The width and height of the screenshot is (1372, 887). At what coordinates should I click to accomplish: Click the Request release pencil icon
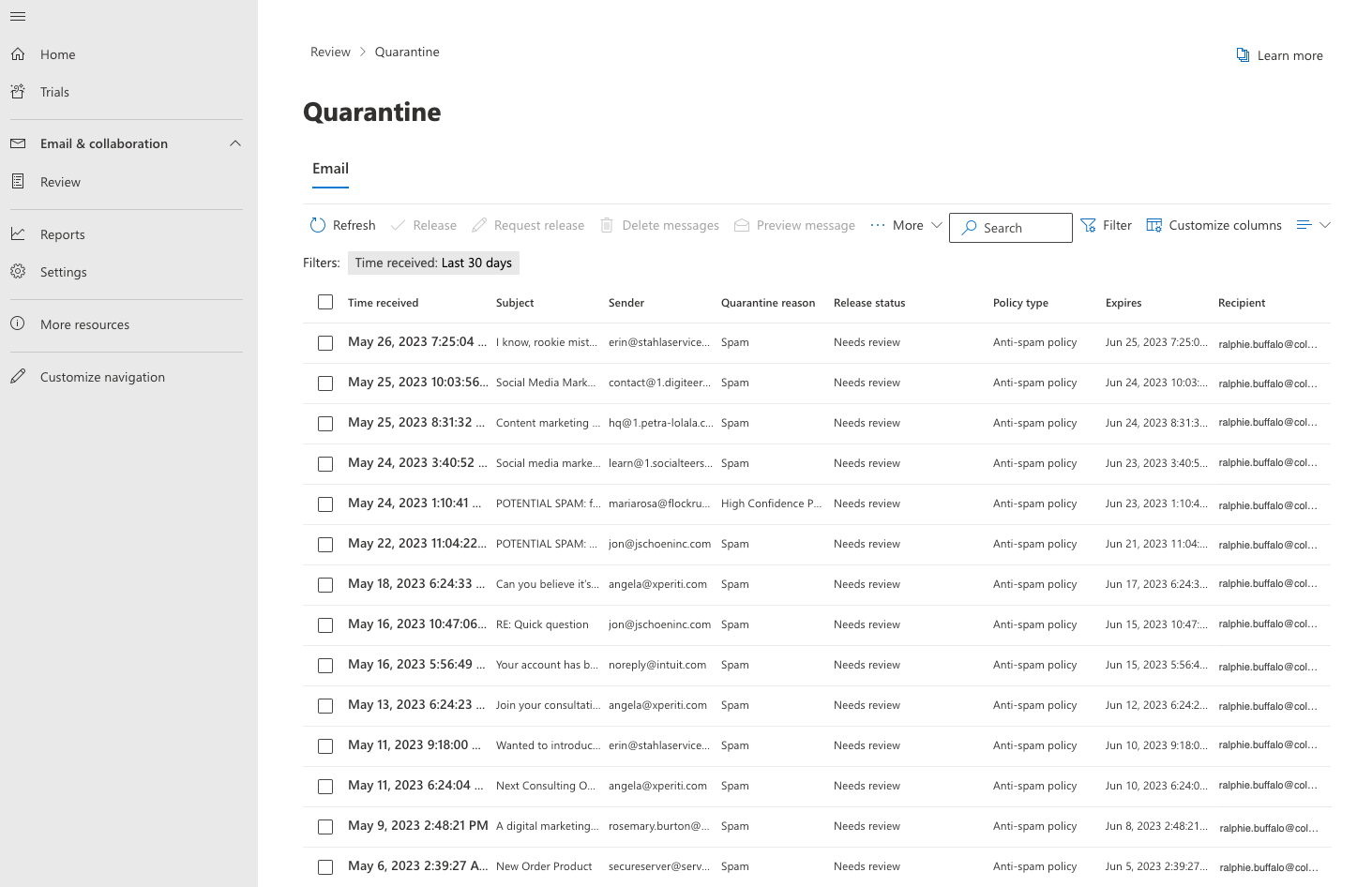pos(477,225)
